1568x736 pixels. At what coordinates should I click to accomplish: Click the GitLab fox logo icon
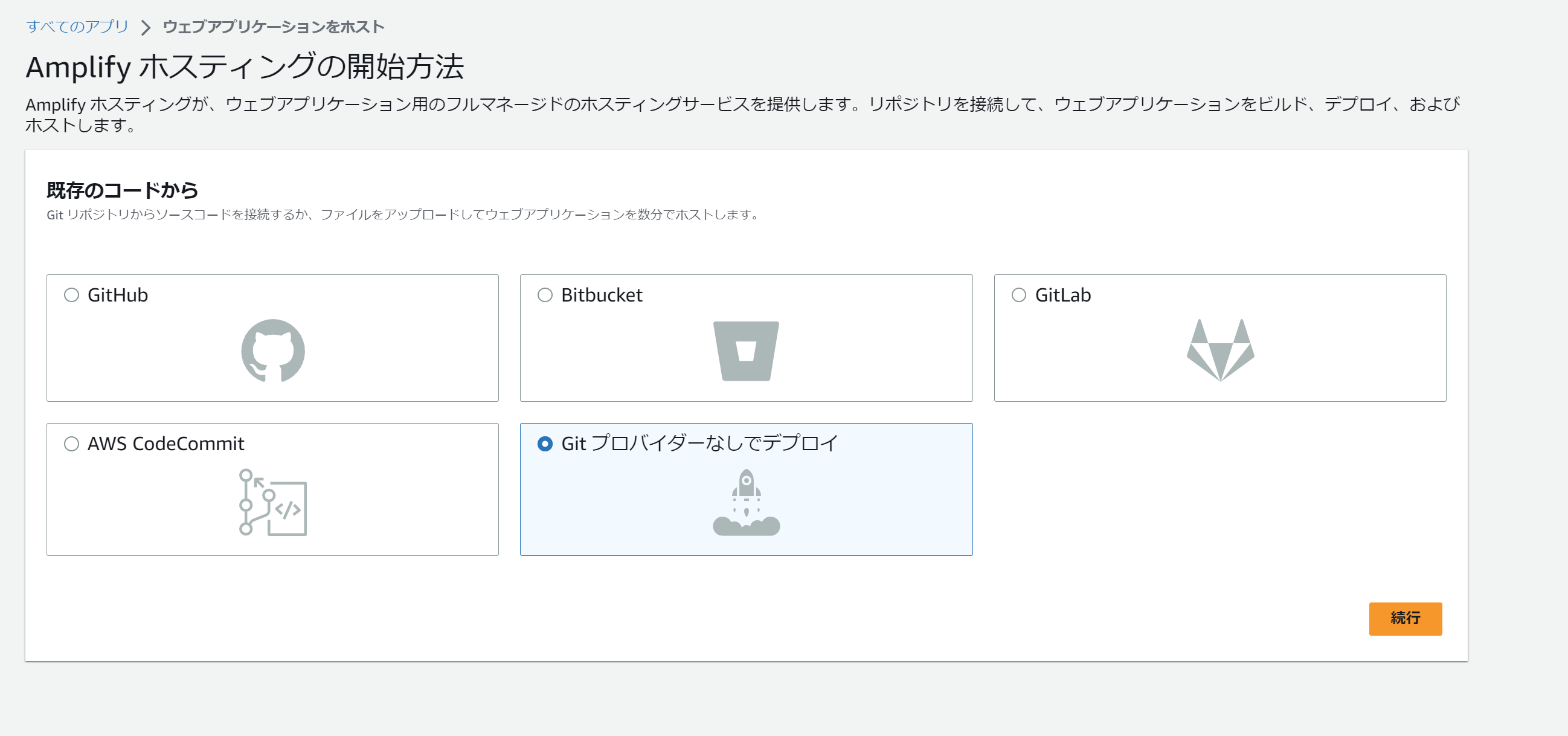[x=1220, y=350]
